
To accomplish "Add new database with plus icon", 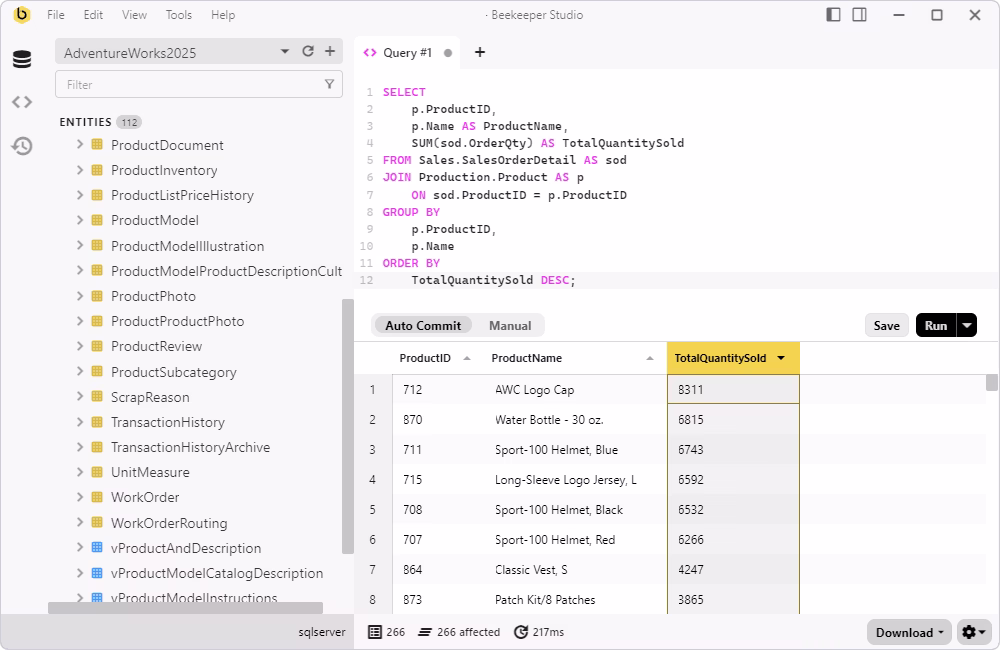I will pos(330,52).
